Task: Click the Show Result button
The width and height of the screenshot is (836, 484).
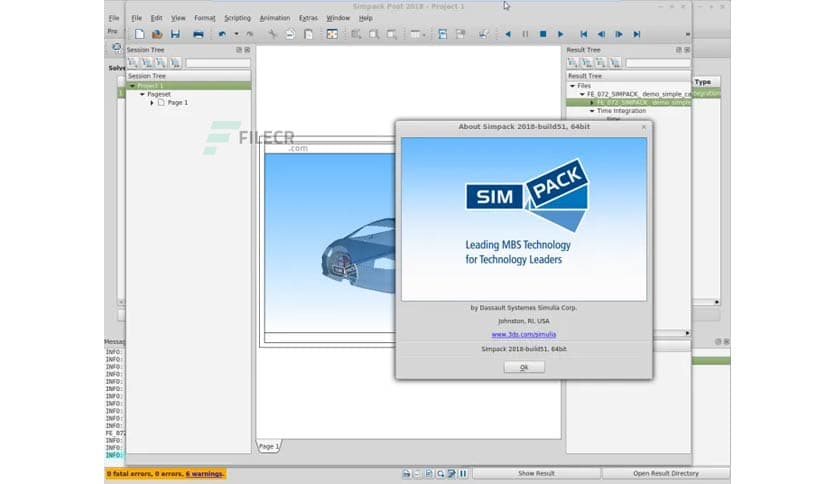Action: 536,473
